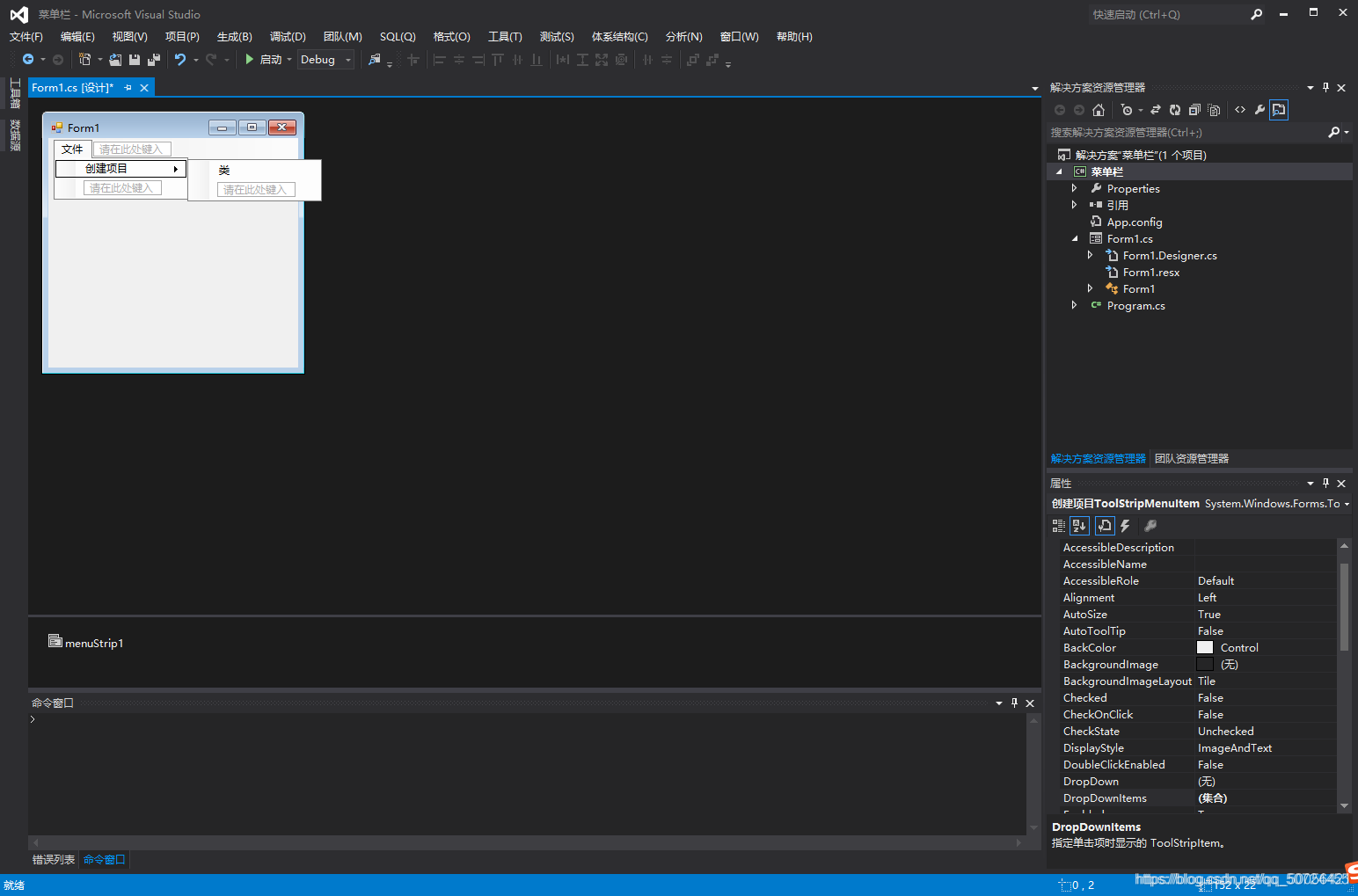Screen dimensions: 1358x896
Task: Click the Checked property value False
Action: [x=1265, y=698]
